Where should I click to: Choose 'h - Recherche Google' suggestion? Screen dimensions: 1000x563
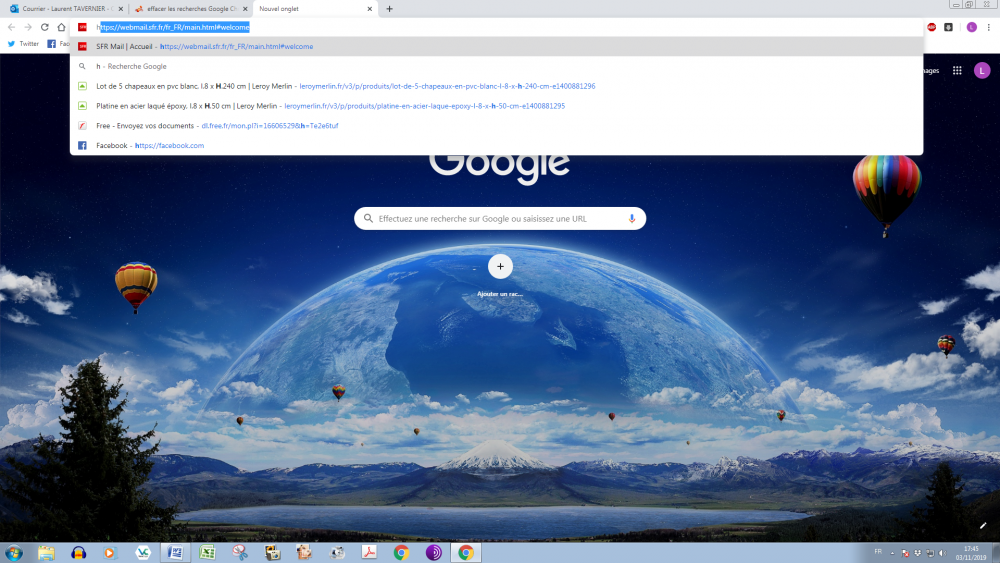496,66
